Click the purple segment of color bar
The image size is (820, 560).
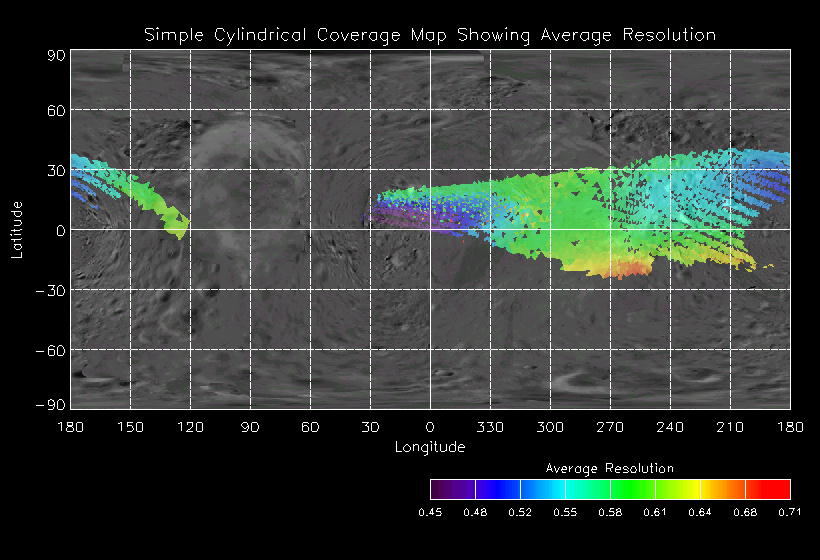click(x=453, y=489)
